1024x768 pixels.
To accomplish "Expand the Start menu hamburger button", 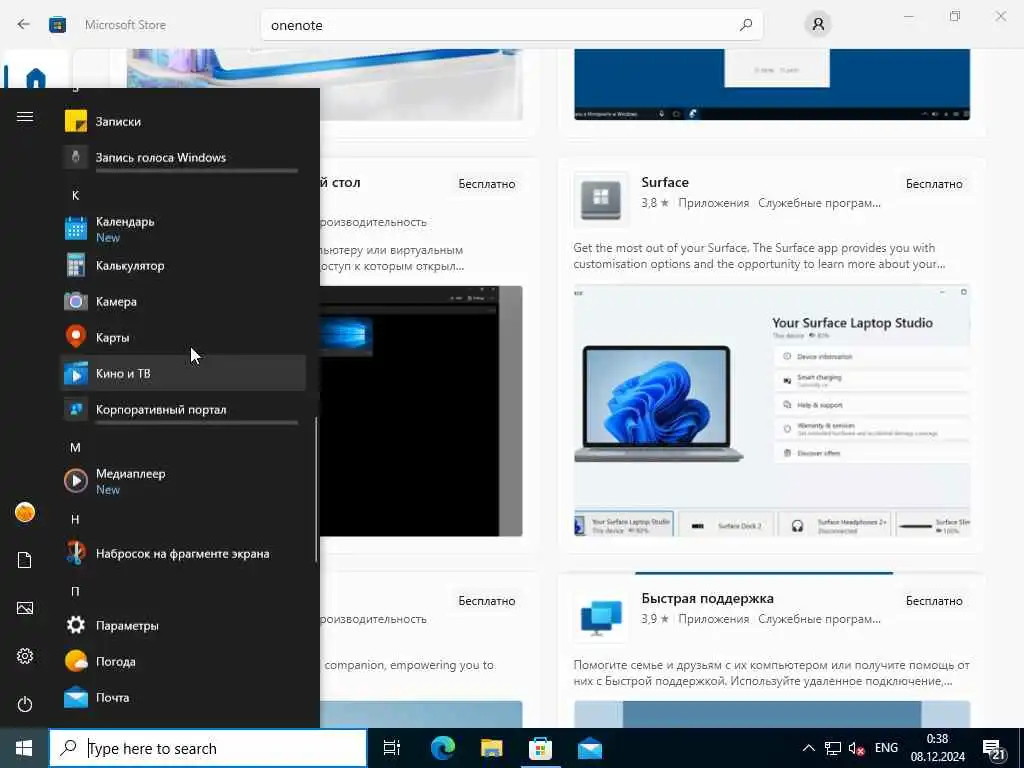I will coord(25,117).
